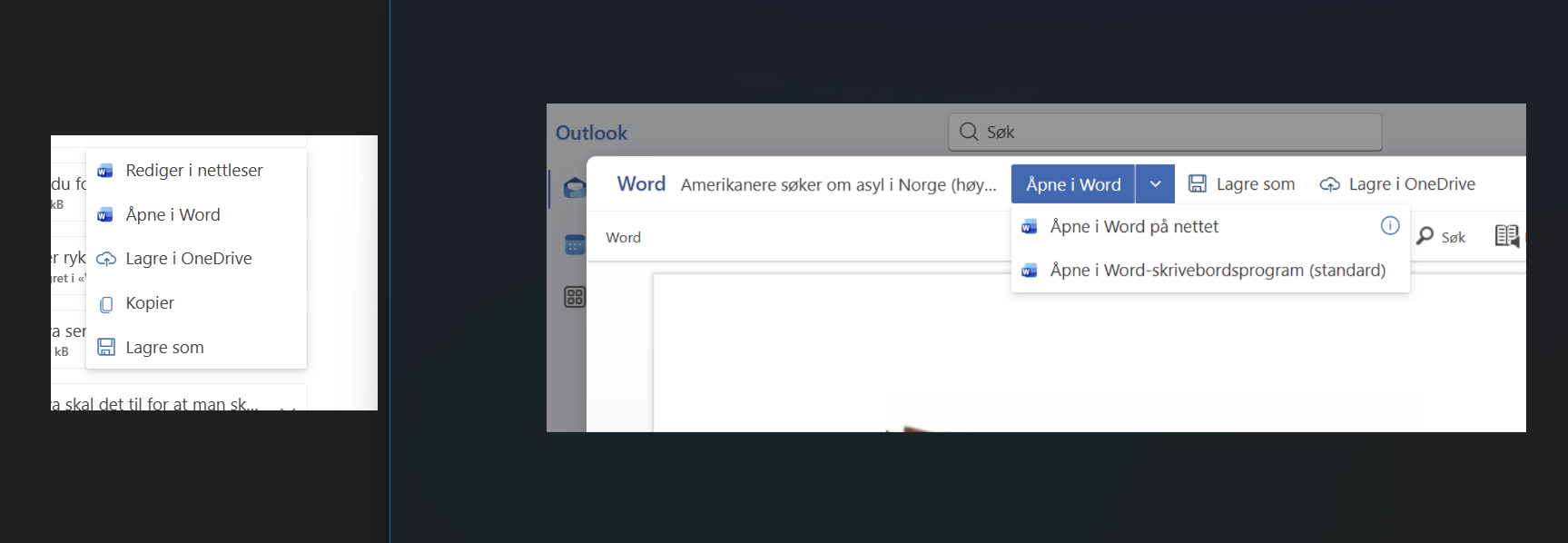Select Åpne i Word-skrivebordsprogram (standard)
Viewport: 1568px width, 543px height.
point(1210,271)
